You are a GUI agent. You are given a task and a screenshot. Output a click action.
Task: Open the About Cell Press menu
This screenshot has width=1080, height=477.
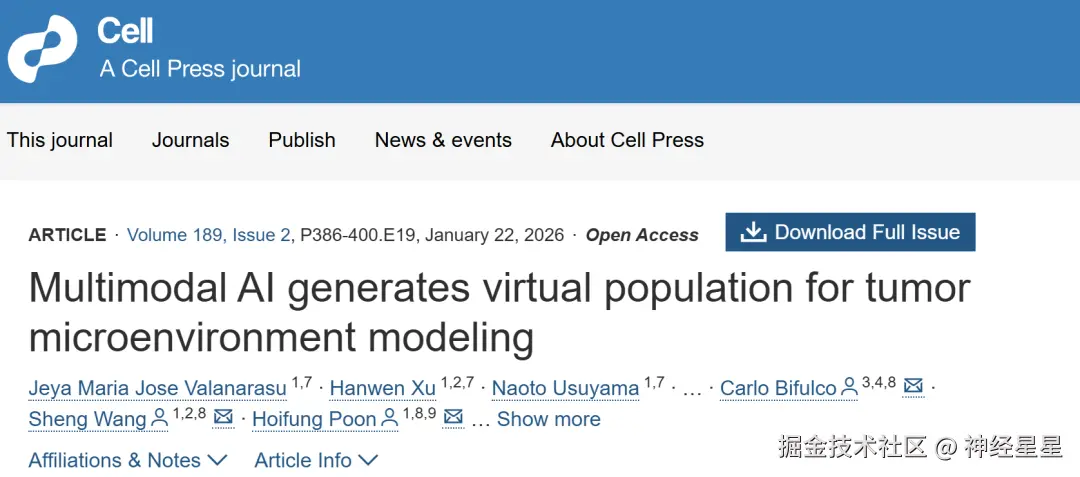tap(627, 140)
